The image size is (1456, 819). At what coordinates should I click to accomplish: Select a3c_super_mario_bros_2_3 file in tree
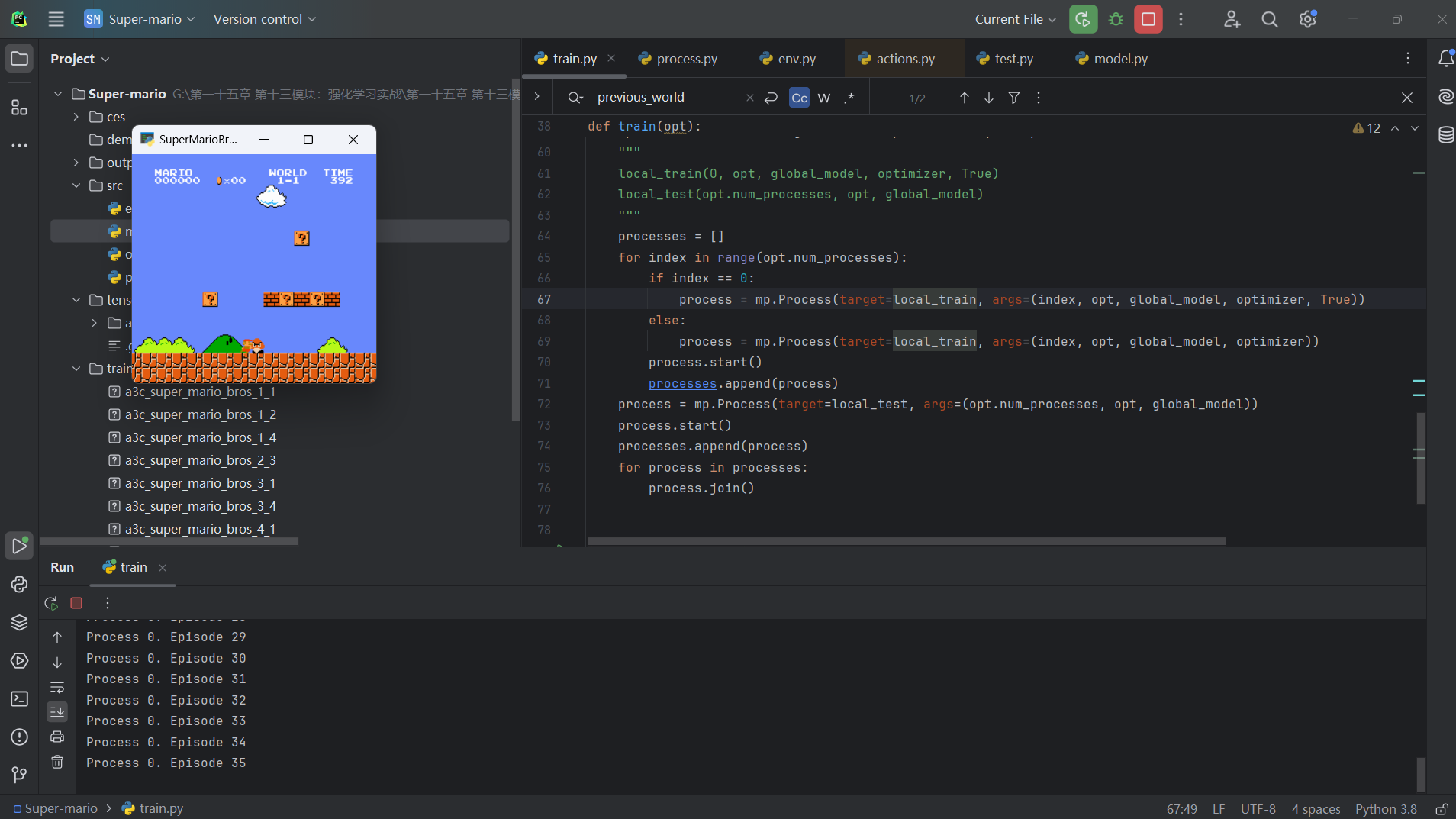[200, 460]
